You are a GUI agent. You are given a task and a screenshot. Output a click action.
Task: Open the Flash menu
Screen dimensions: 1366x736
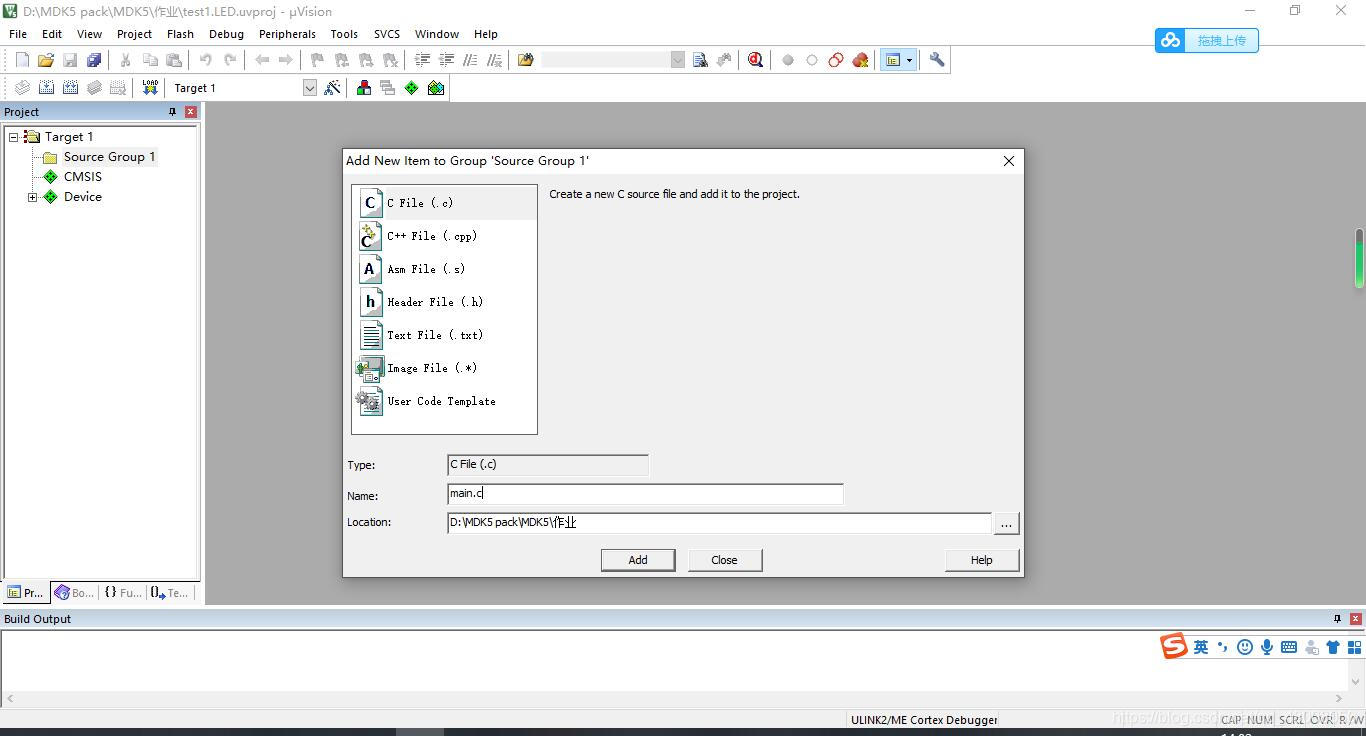[180, 34]
